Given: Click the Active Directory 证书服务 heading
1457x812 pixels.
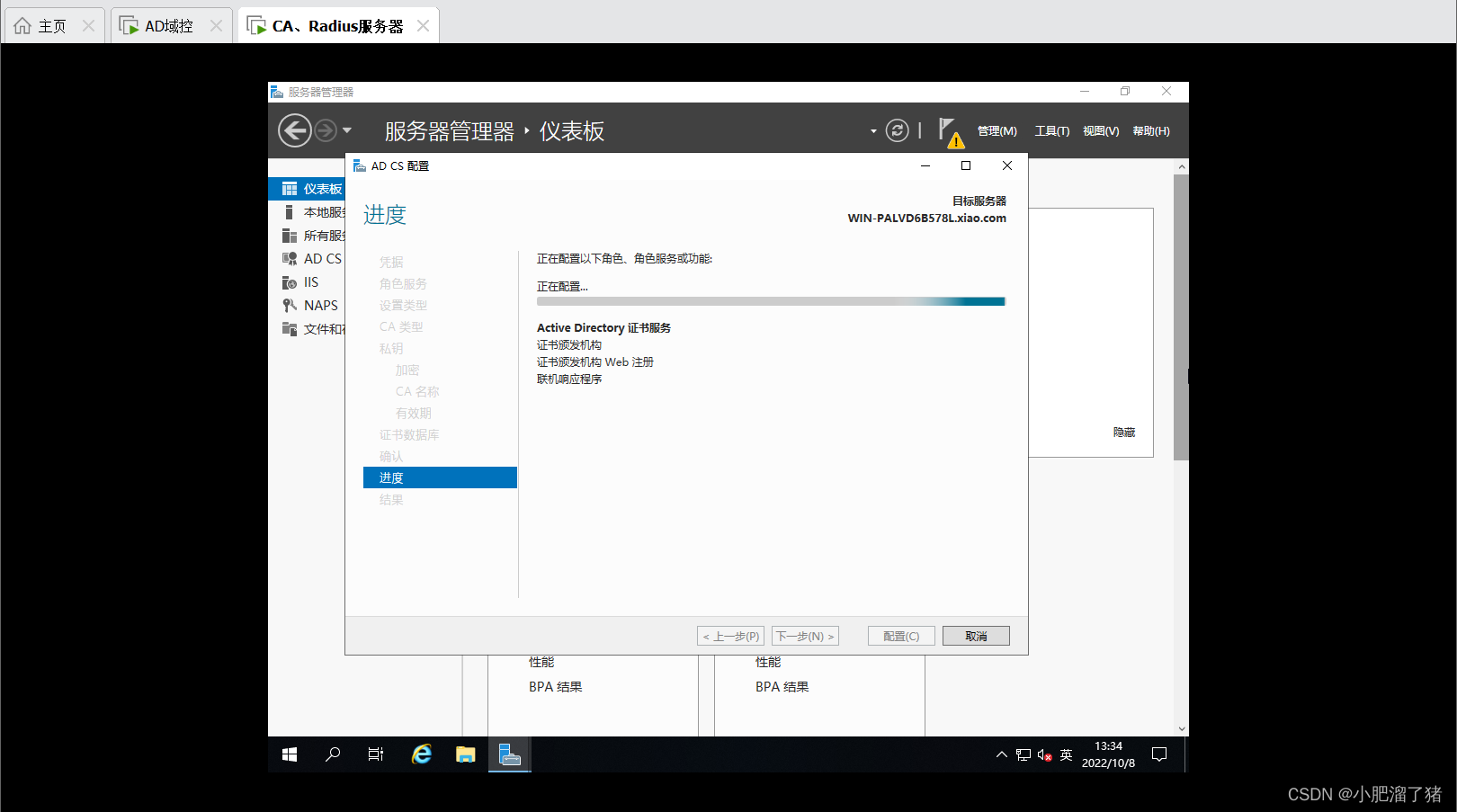Looking at the screenshot, I should (x=603, y=327).
